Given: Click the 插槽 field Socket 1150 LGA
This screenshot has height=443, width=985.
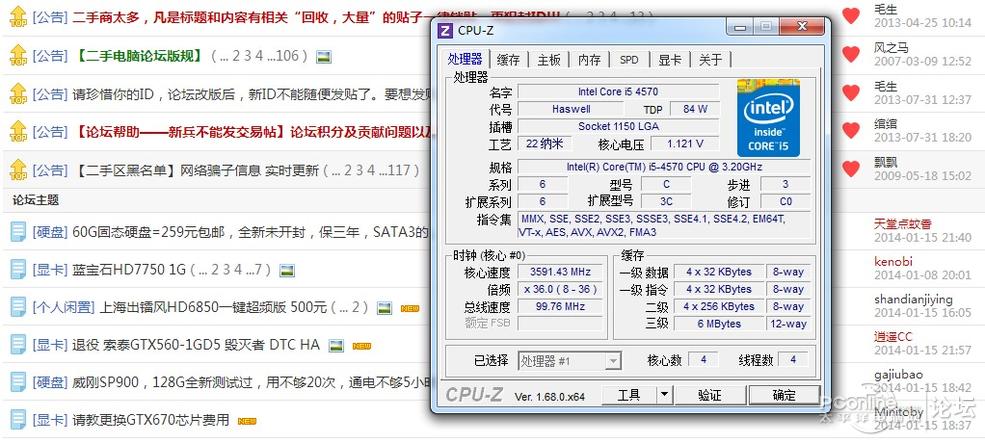Looking at the screenshot, I should coord(618,126).
